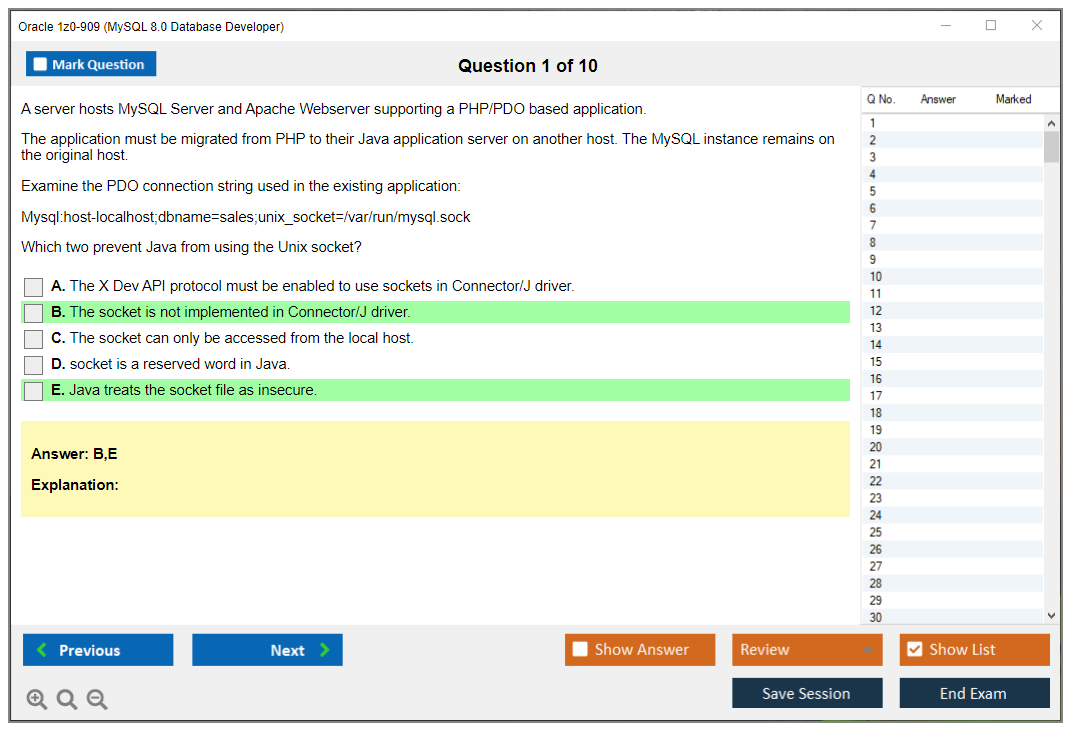Click the 'Question 1 of 10' heading

[x=528, y=66]
